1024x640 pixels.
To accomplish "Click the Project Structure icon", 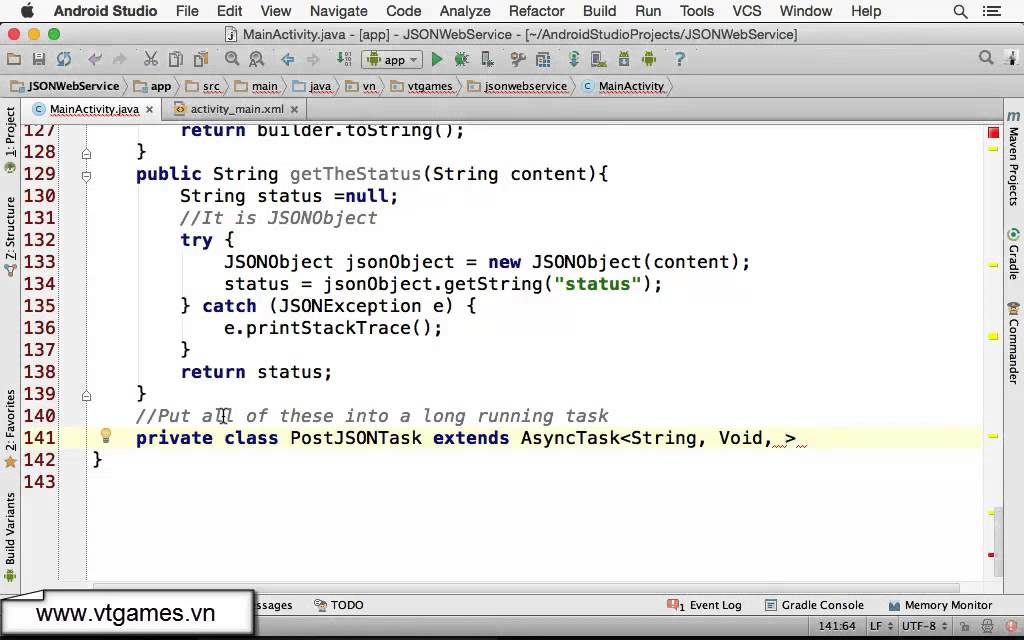I will [543, 59].
